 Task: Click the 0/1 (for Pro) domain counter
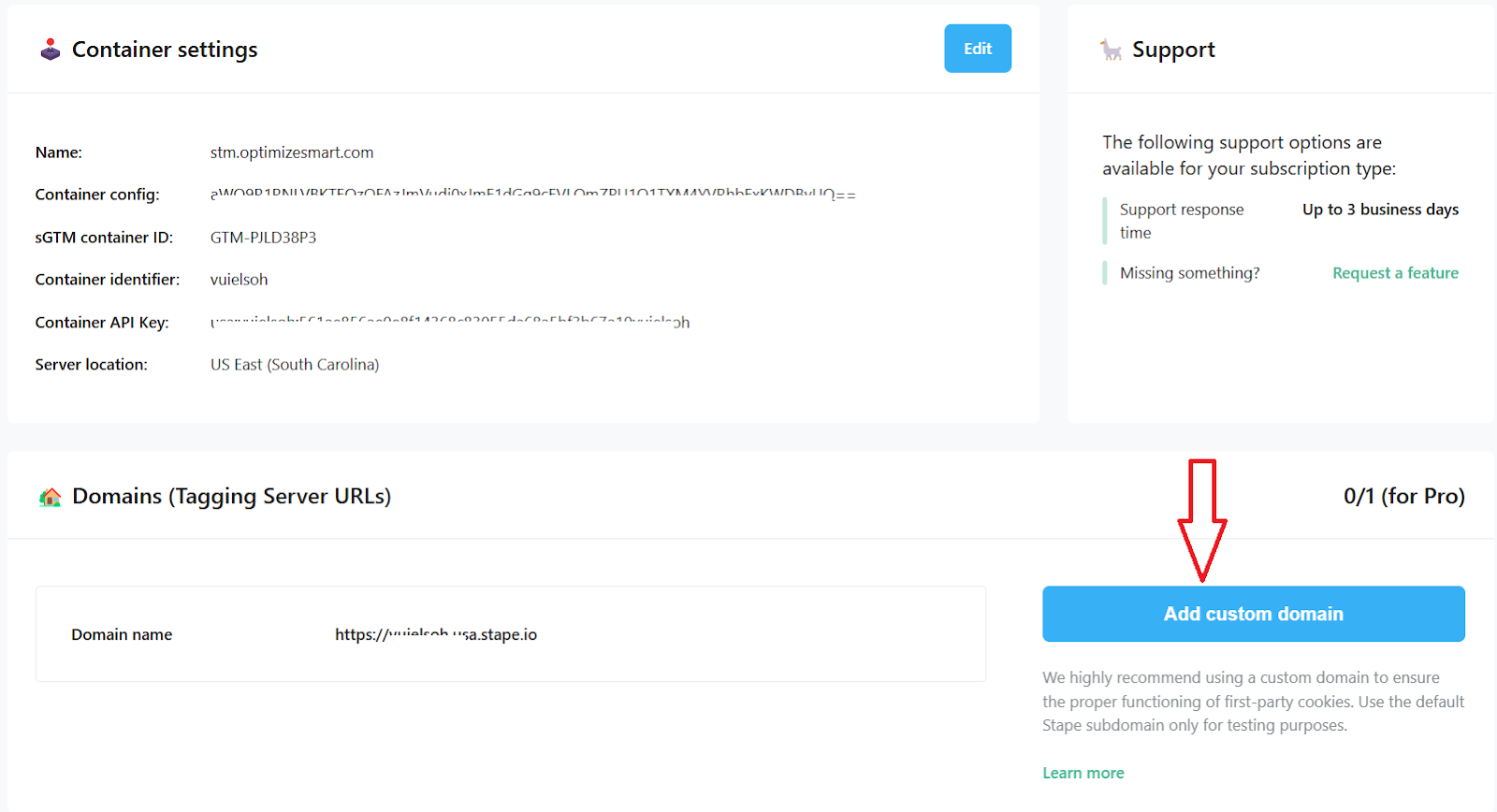click(1403, 497)
